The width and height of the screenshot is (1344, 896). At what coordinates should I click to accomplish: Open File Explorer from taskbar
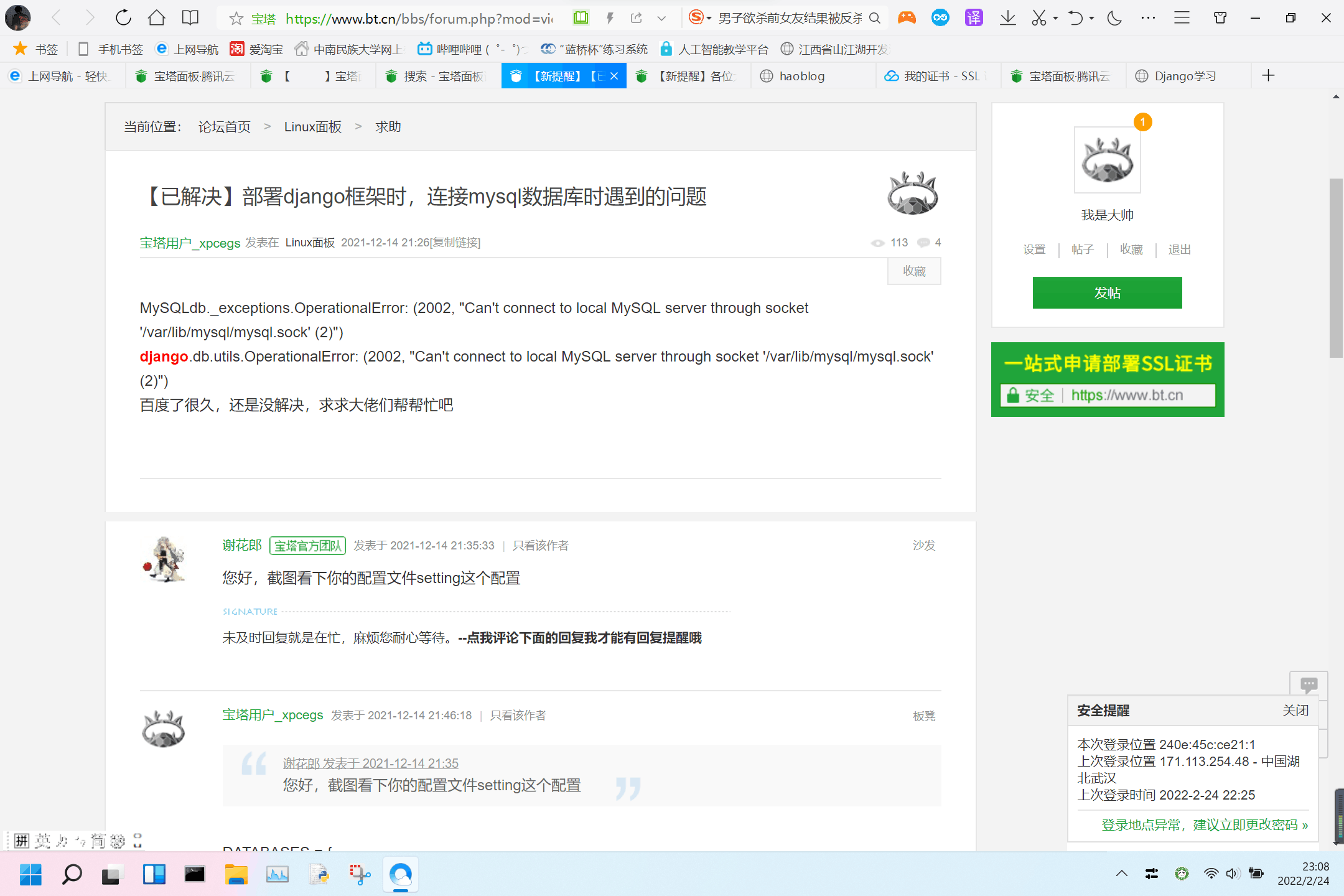(236, 875)
